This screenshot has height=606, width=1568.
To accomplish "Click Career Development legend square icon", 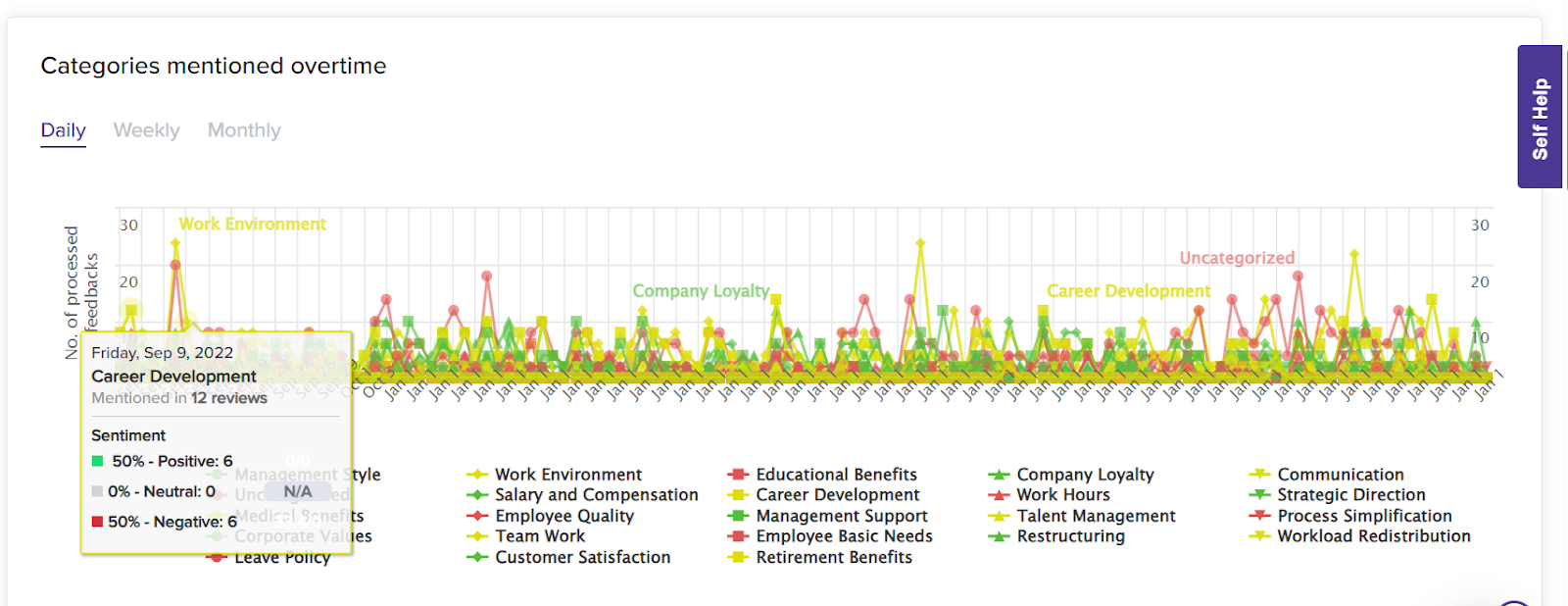I will click(738, 495).
